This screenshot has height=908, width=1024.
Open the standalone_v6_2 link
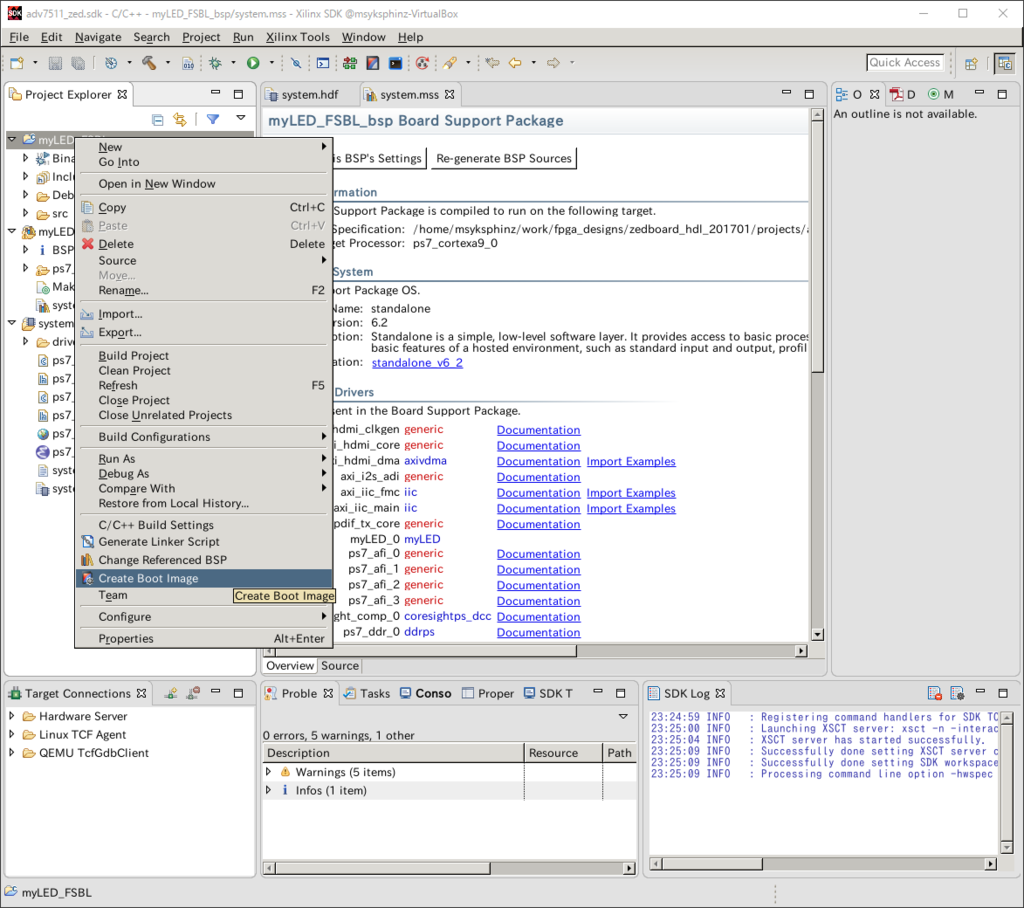(x=417, y=363)
